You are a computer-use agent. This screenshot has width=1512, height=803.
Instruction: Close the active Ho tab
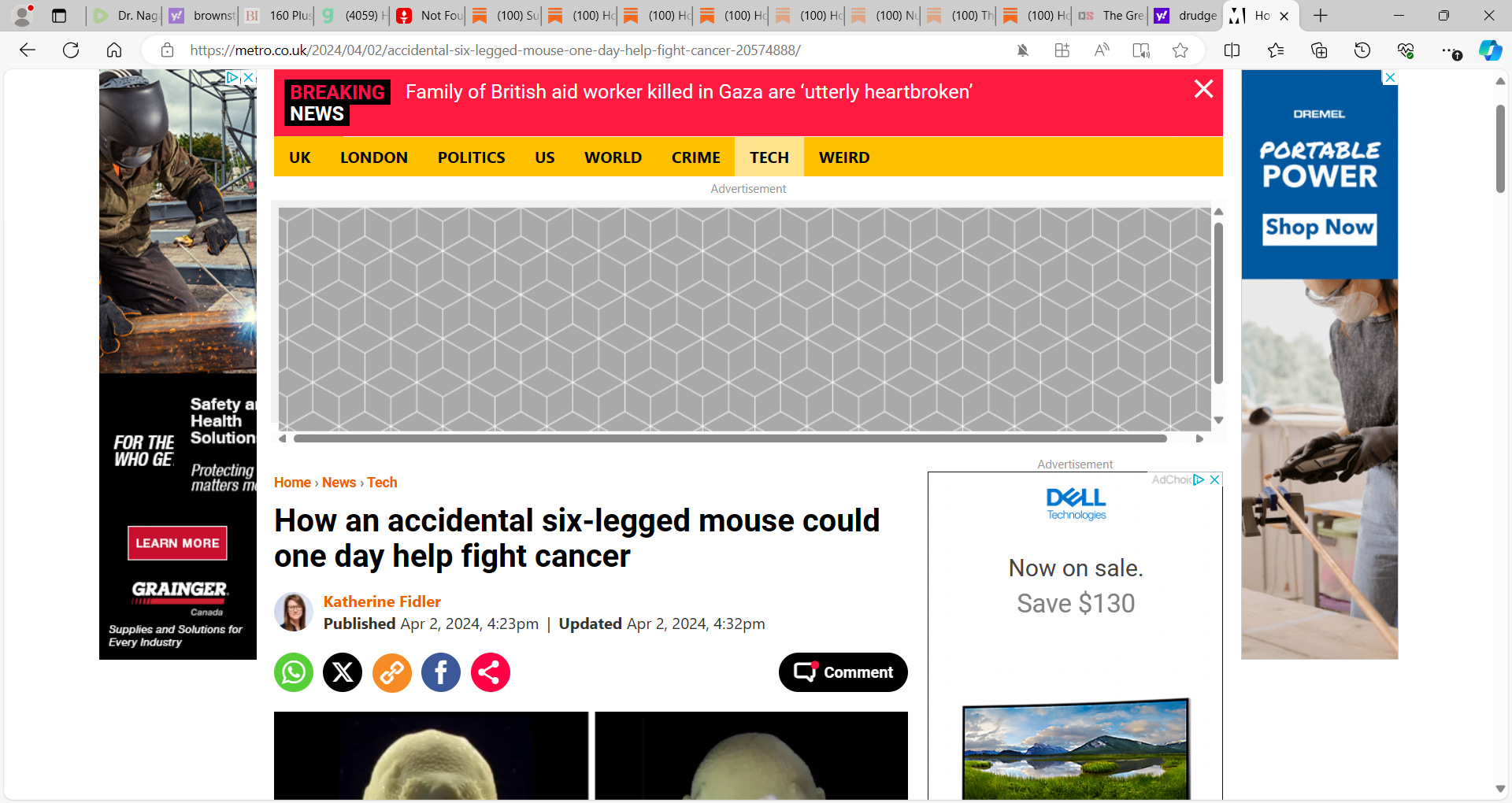pyautogui.click(x=1284, y=16)
